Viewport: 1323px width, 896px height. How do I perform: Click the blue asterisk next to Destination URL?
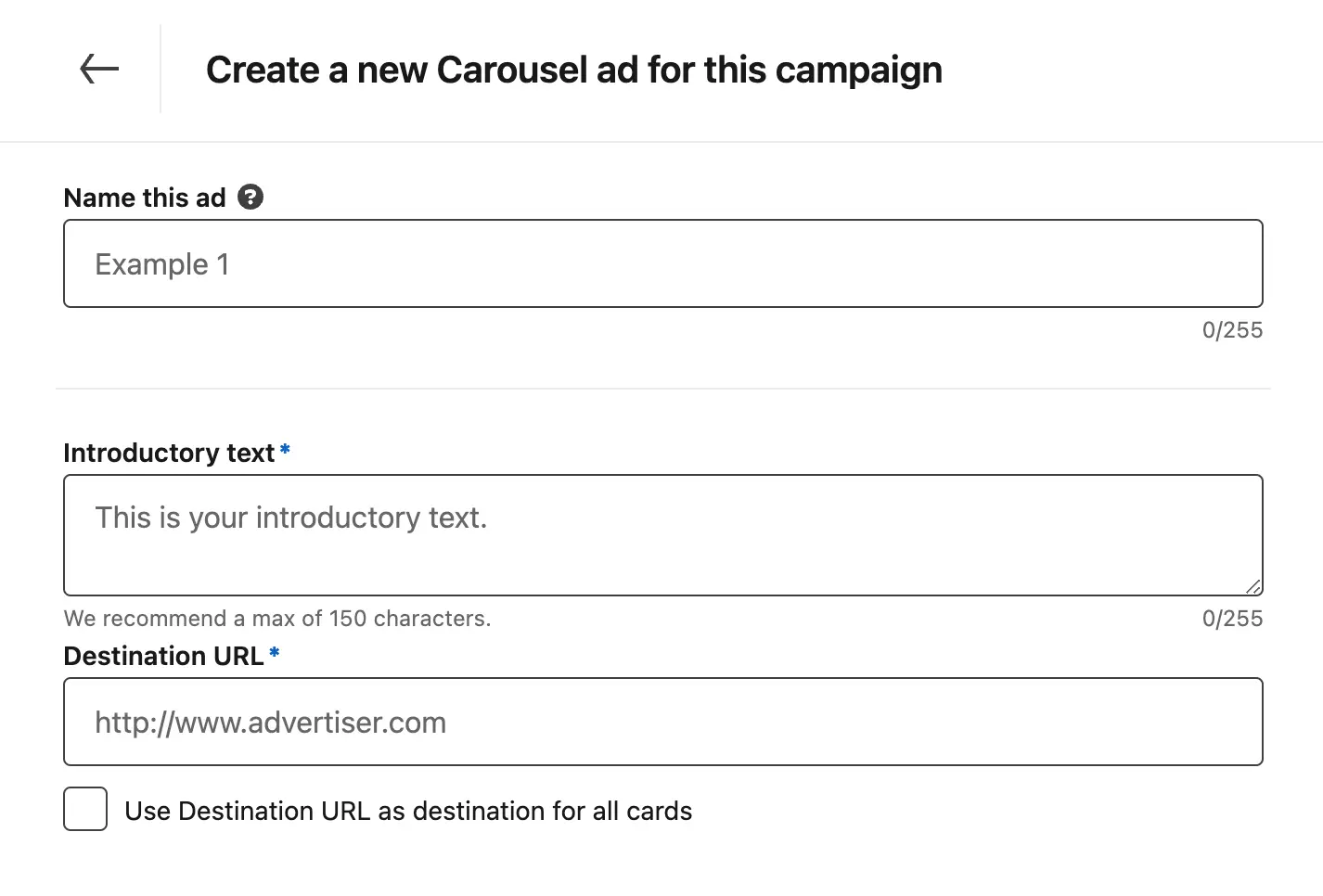click(274, 654)
